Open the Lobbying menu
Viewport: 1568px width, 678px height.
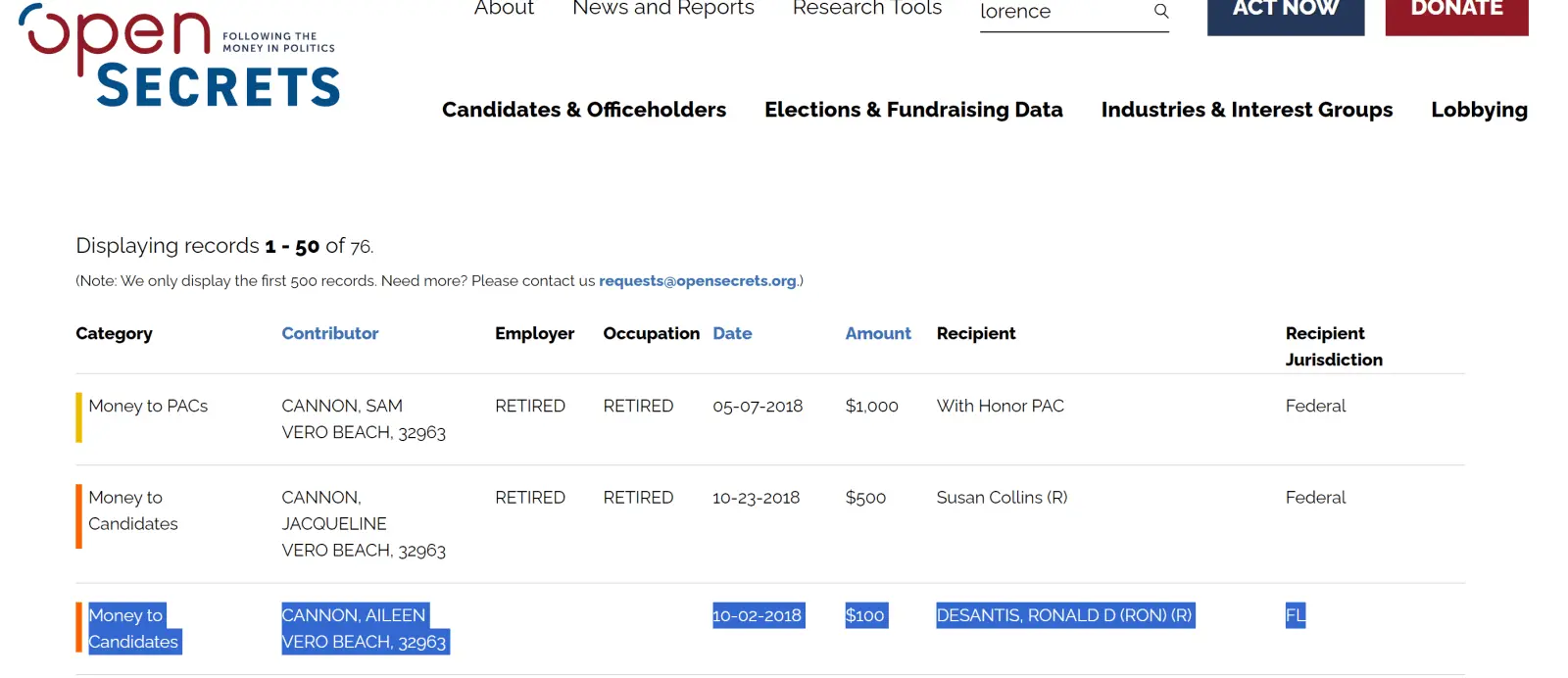[1479, 110]
